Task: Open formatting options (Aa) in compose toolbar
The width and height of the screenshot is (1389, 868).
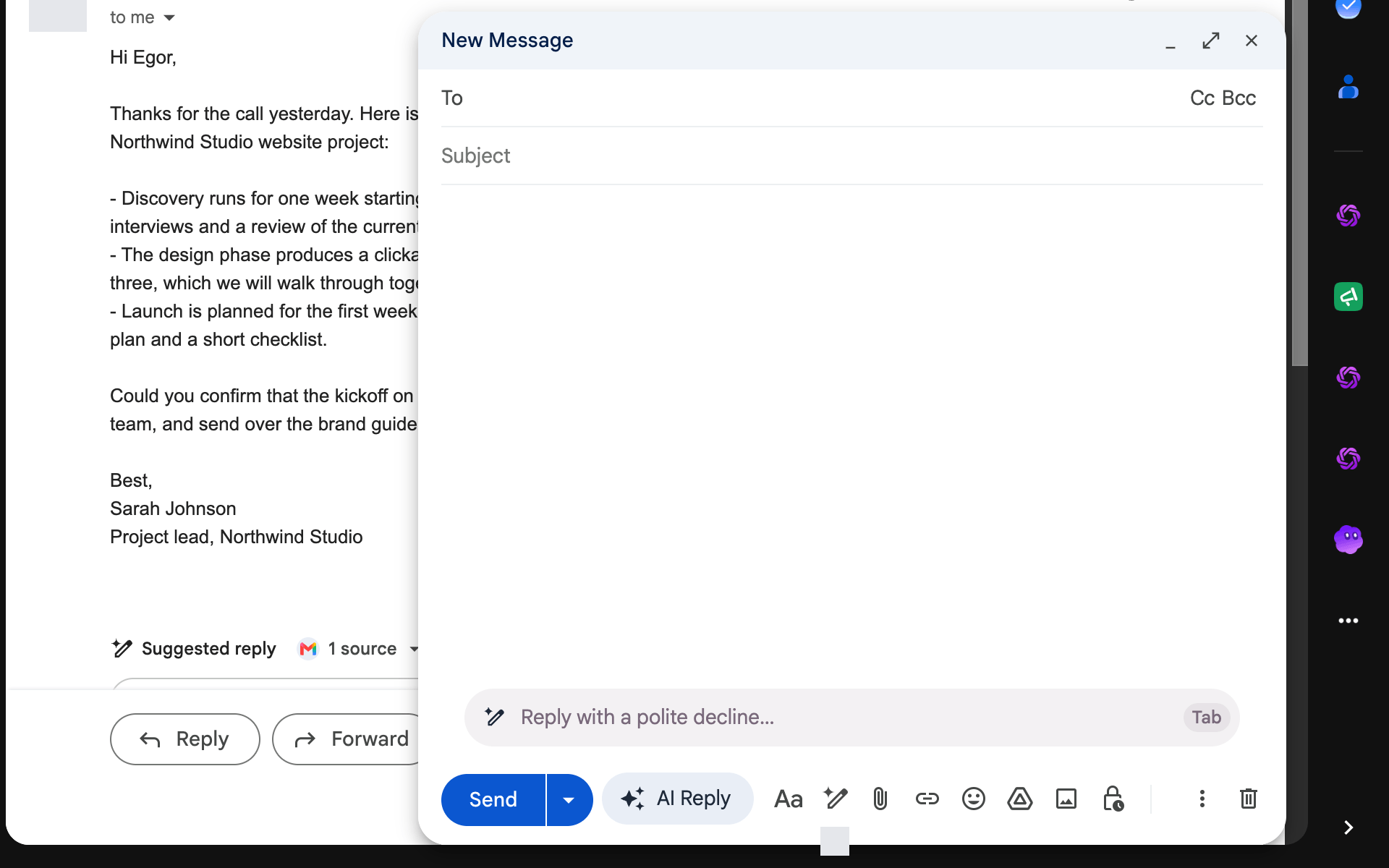Action: click(788, 799)
